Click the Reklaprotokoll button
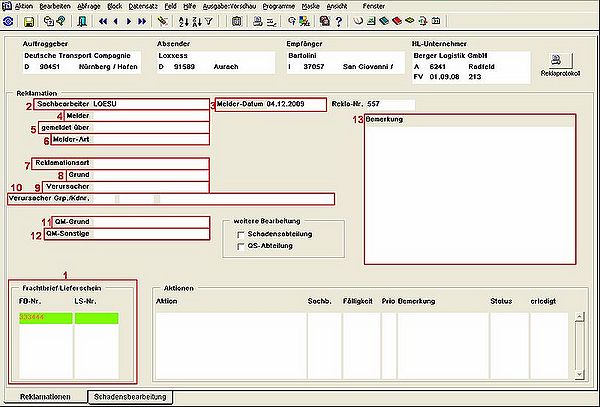This screenshot has width=600, height=407. coord(560,61)
